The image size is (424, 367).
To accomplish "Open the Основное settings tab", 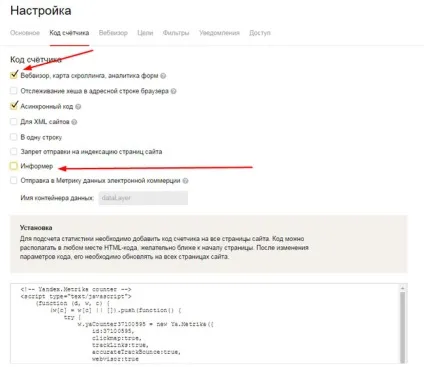I will [x=25, y=33].
